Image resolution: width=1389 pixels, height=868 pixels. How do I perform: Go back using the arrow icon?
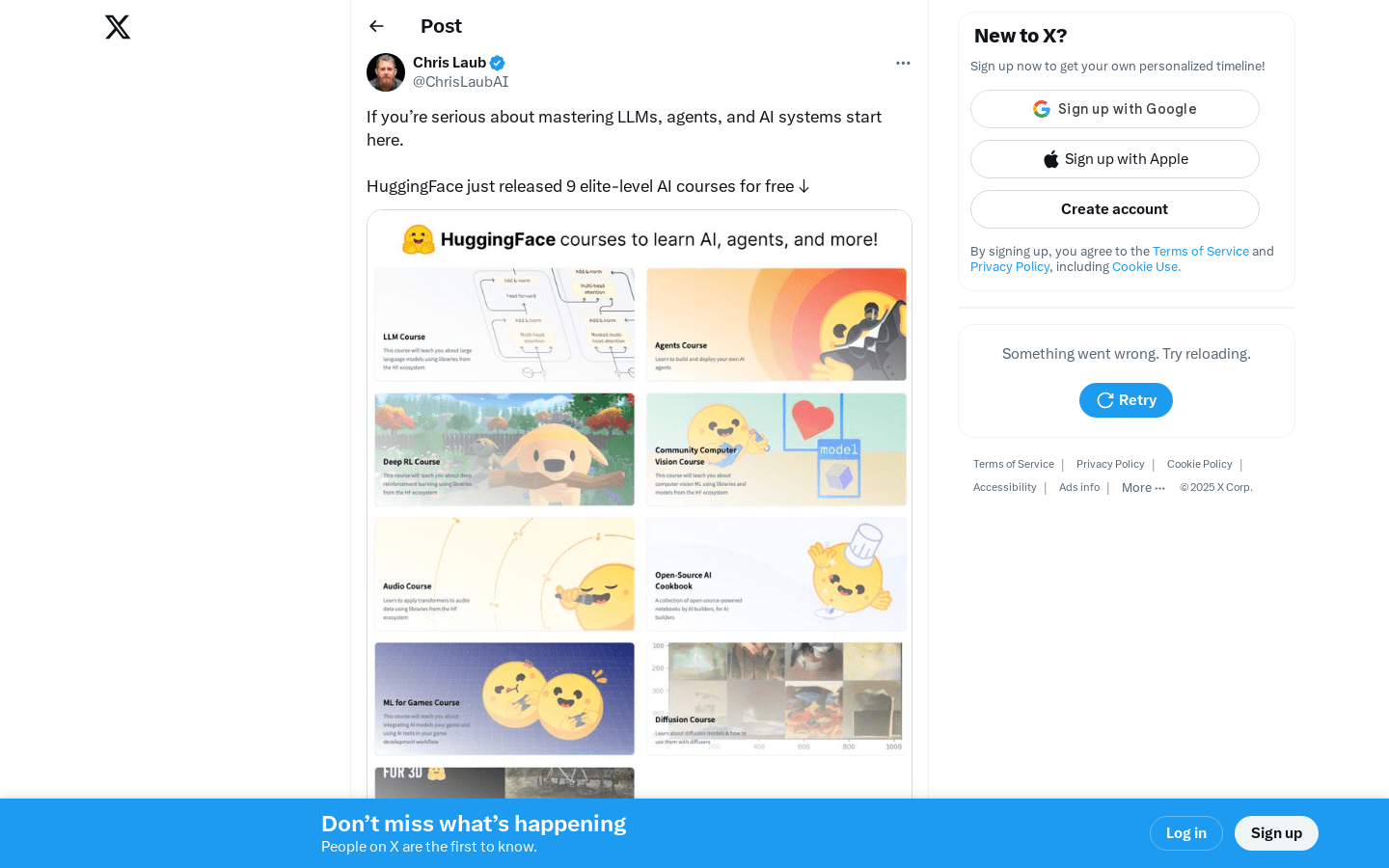pyautogui.click(x=376, y=26)
